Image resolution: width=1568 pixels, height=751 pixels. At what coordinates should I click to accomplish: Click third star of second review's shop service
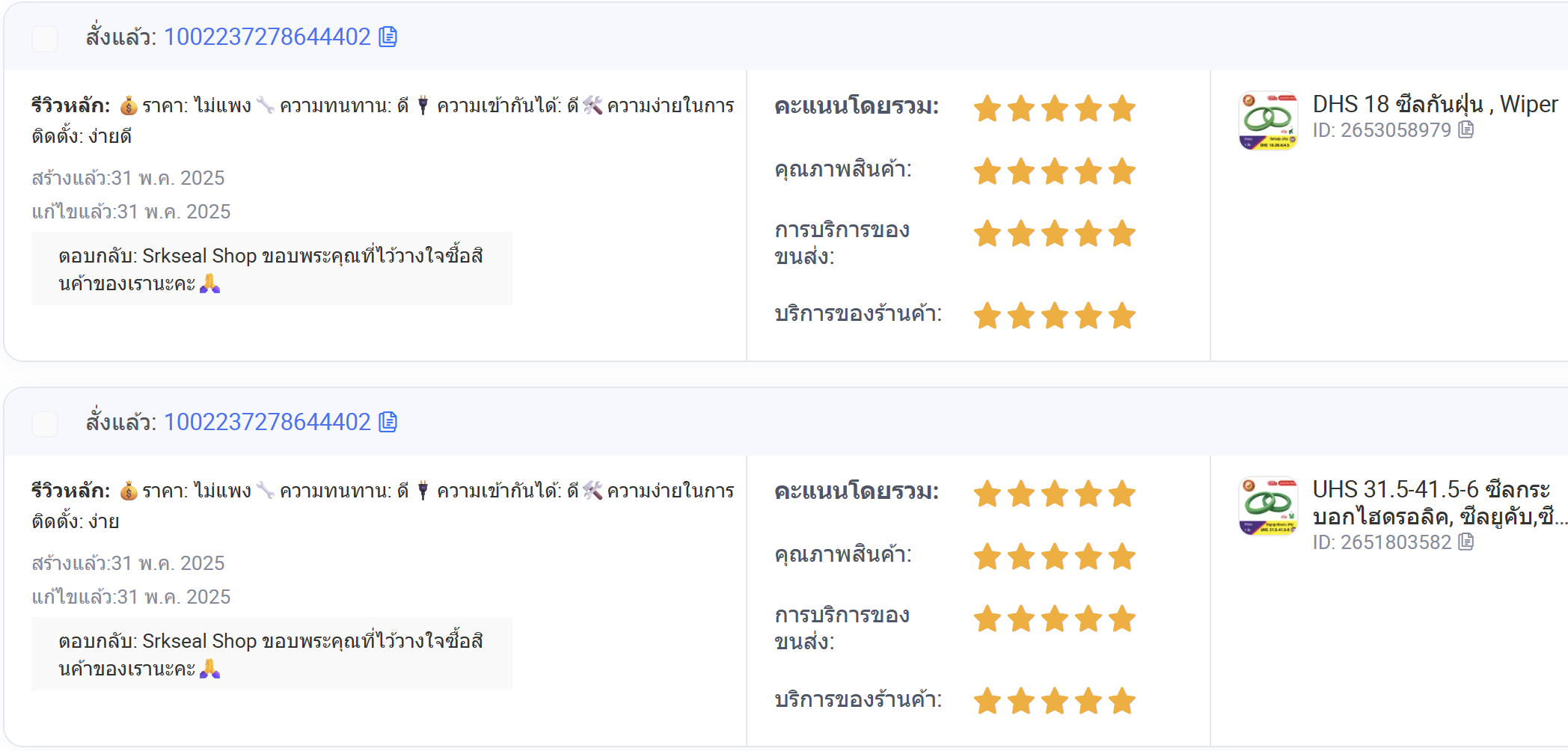tap(1055, 701)
